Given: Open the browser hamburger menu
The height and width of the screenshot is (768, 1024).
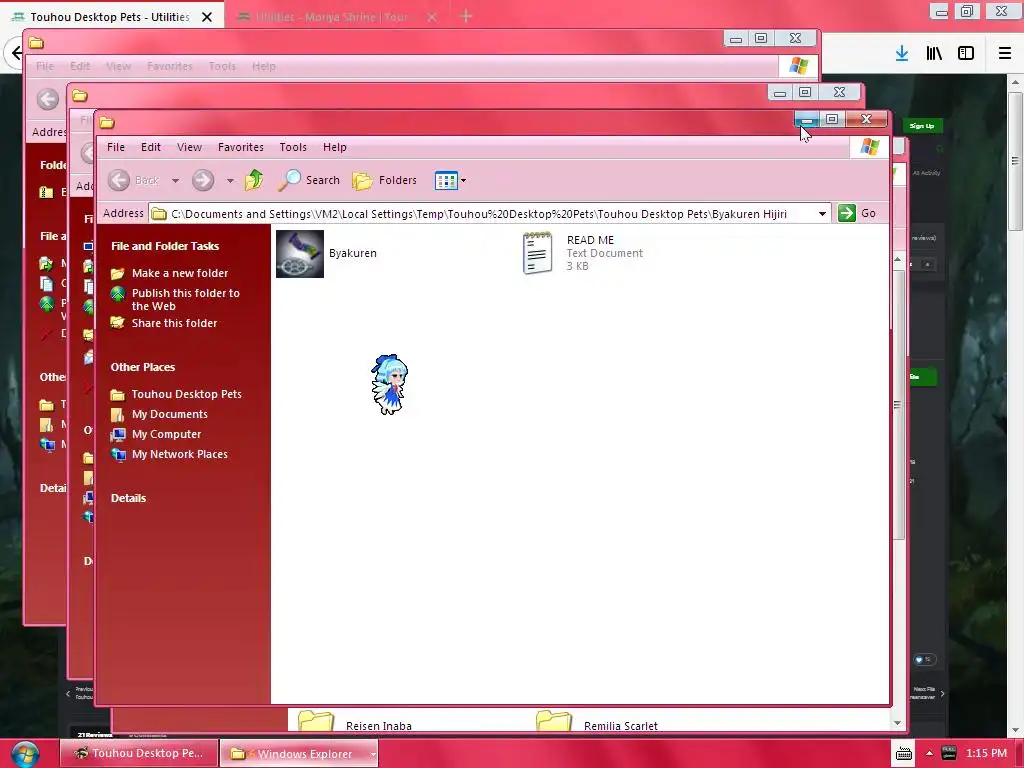Looking at the screenshot, I should (x=1004, y=53).
